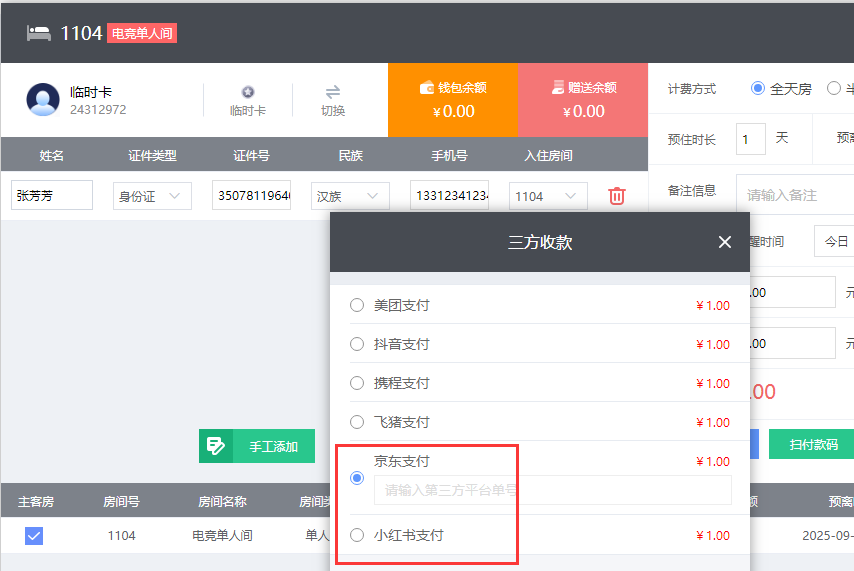The image size is (854, 571).
Task: Select 携程支付 radio option
Action: point(357,383)
